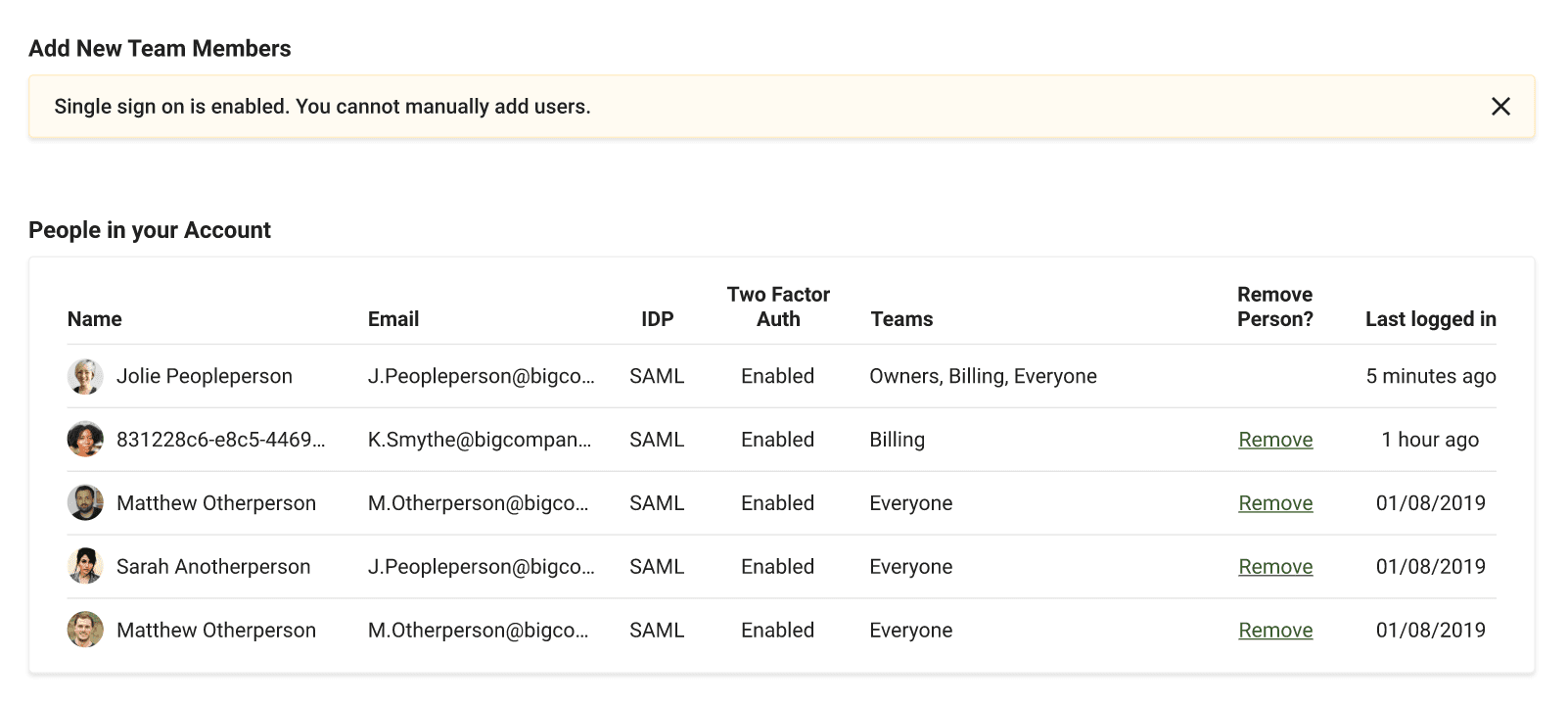Click the People in your Account heading

coord(150,230)
